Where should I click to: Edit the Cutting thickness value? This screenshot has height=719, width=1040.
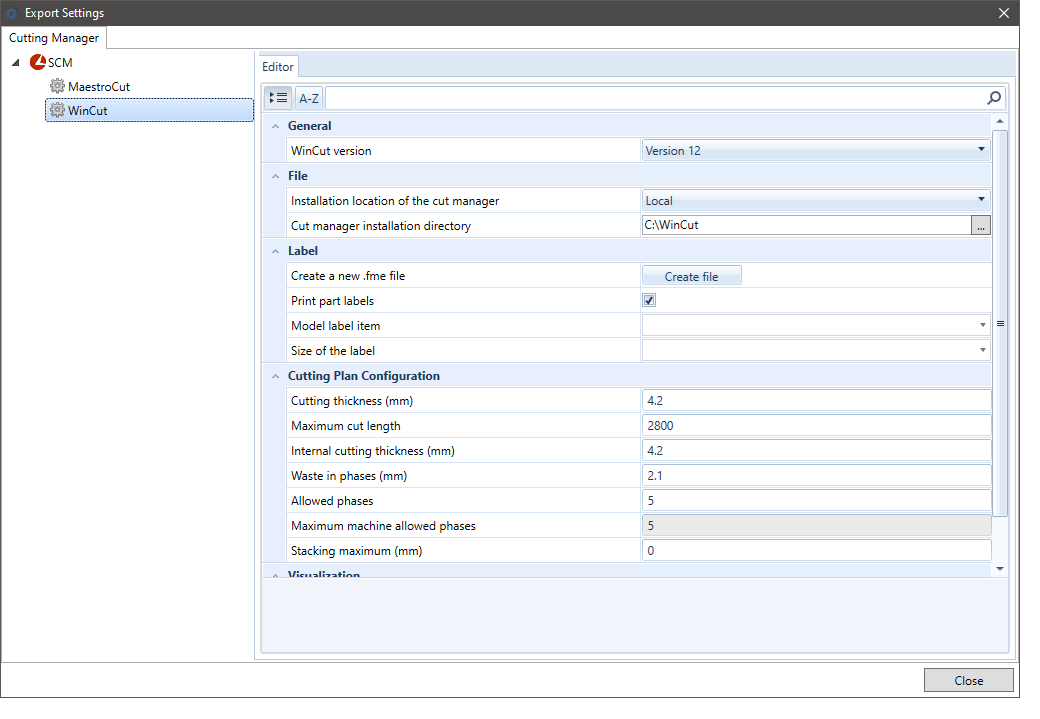click(x=816, y=401)
